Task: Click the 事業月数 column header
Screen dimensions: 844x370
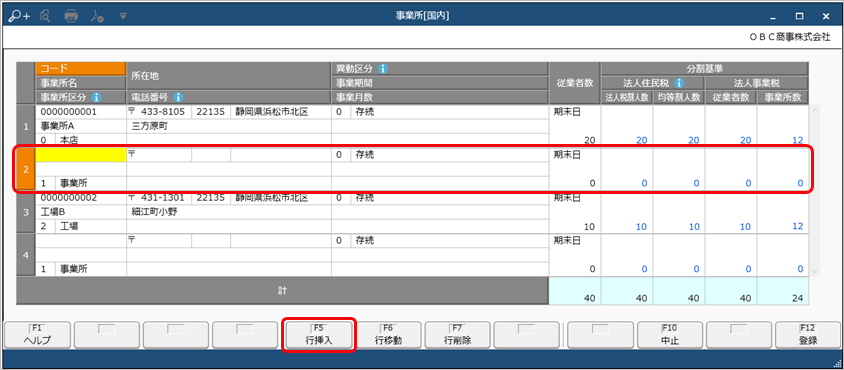Action: coord(439,97)
